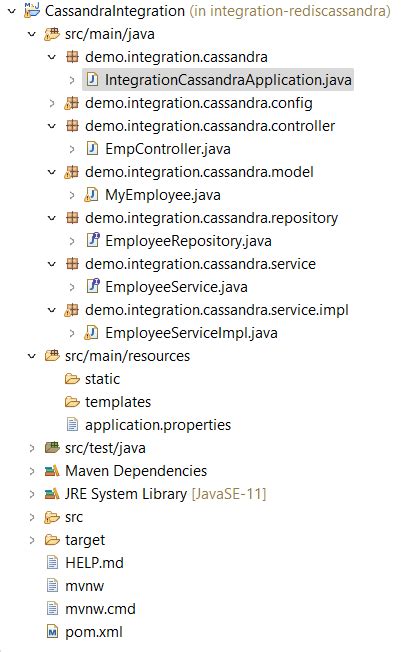Select the HELP.md file name
The height and width of the screenshot is (652, 410).
(94, 563)
